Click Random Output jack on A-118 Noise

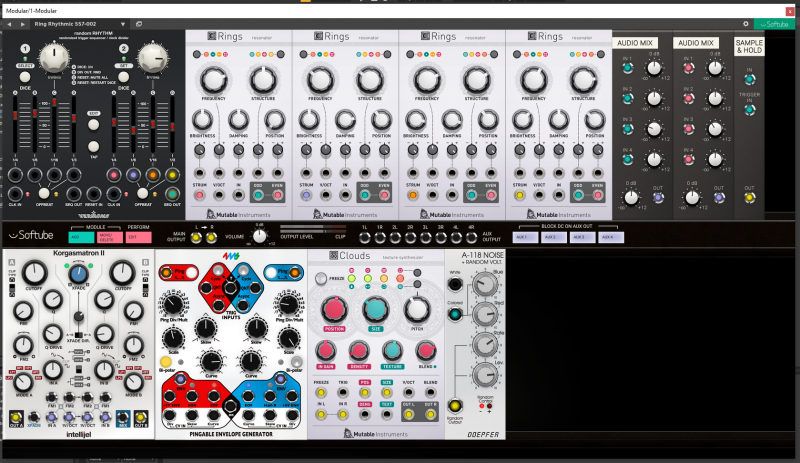[x=455, y=406]
